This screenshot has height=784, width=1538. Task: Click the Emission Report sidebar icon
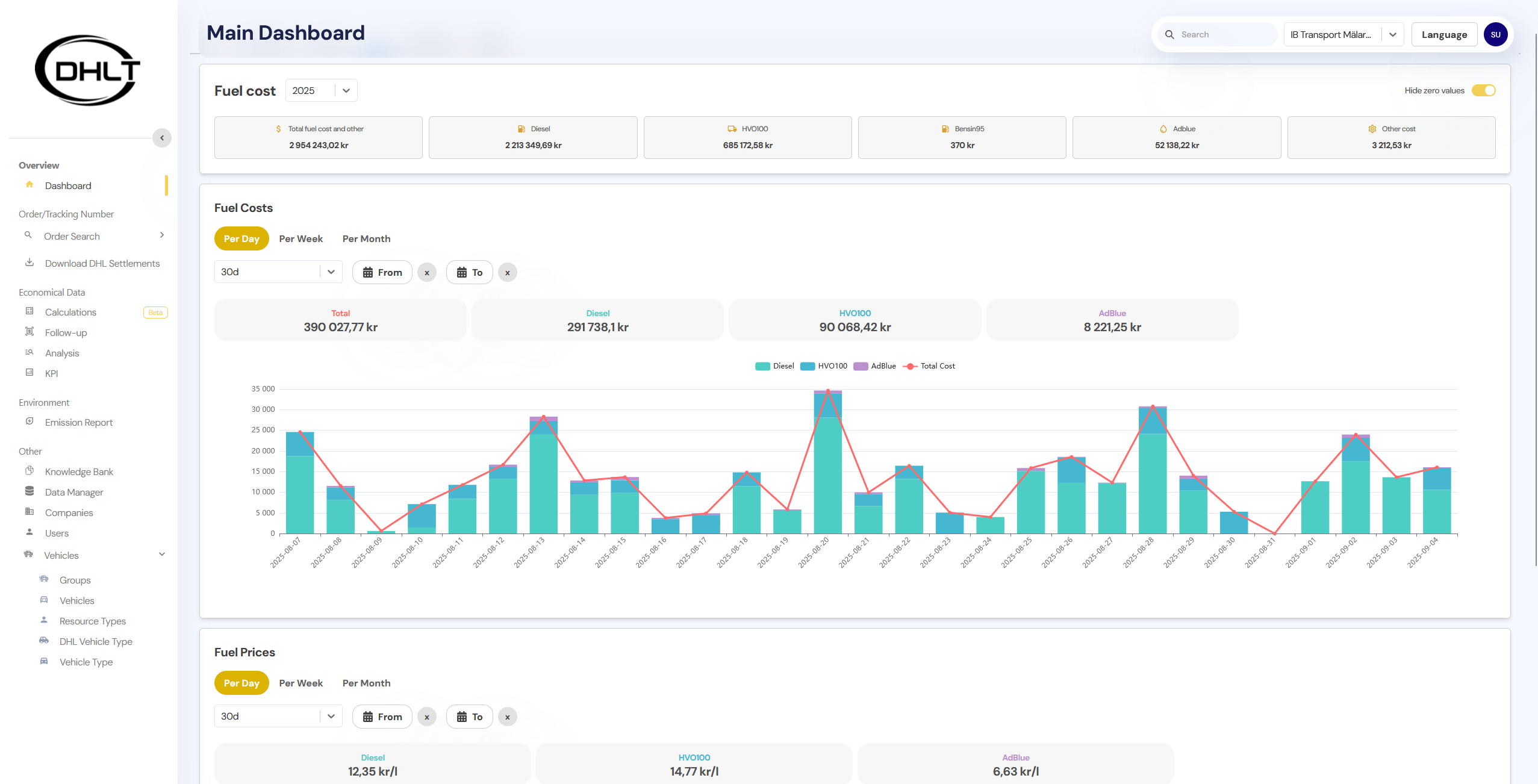30,422
